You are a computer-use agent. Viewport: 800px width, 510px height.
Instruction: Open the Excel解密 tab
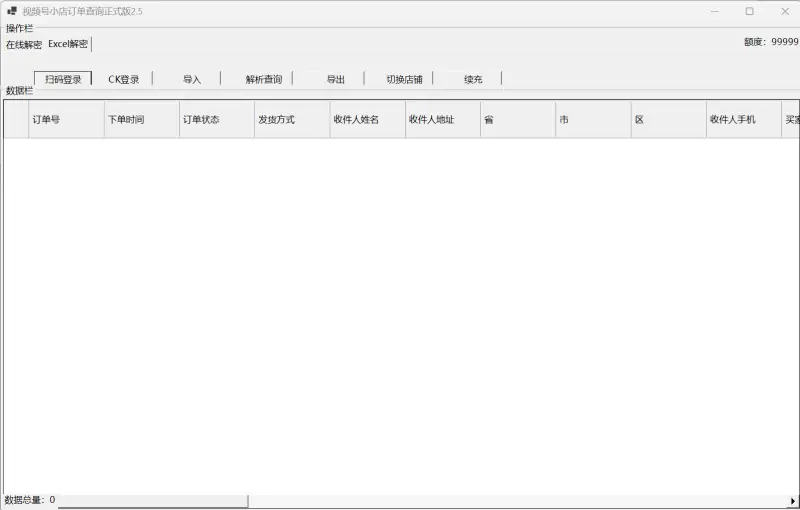tap(68, 44)
